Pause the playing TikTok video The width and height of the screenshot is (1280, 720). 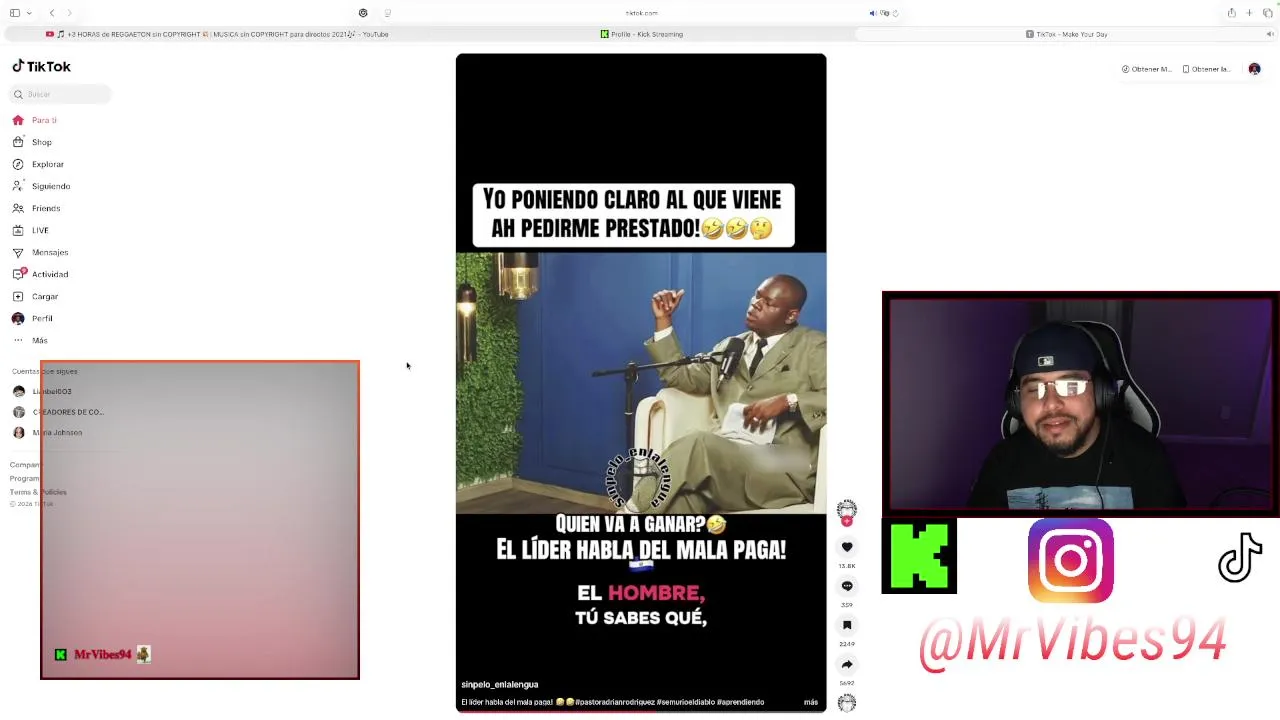pyautogui.click(x=641, y=382)
